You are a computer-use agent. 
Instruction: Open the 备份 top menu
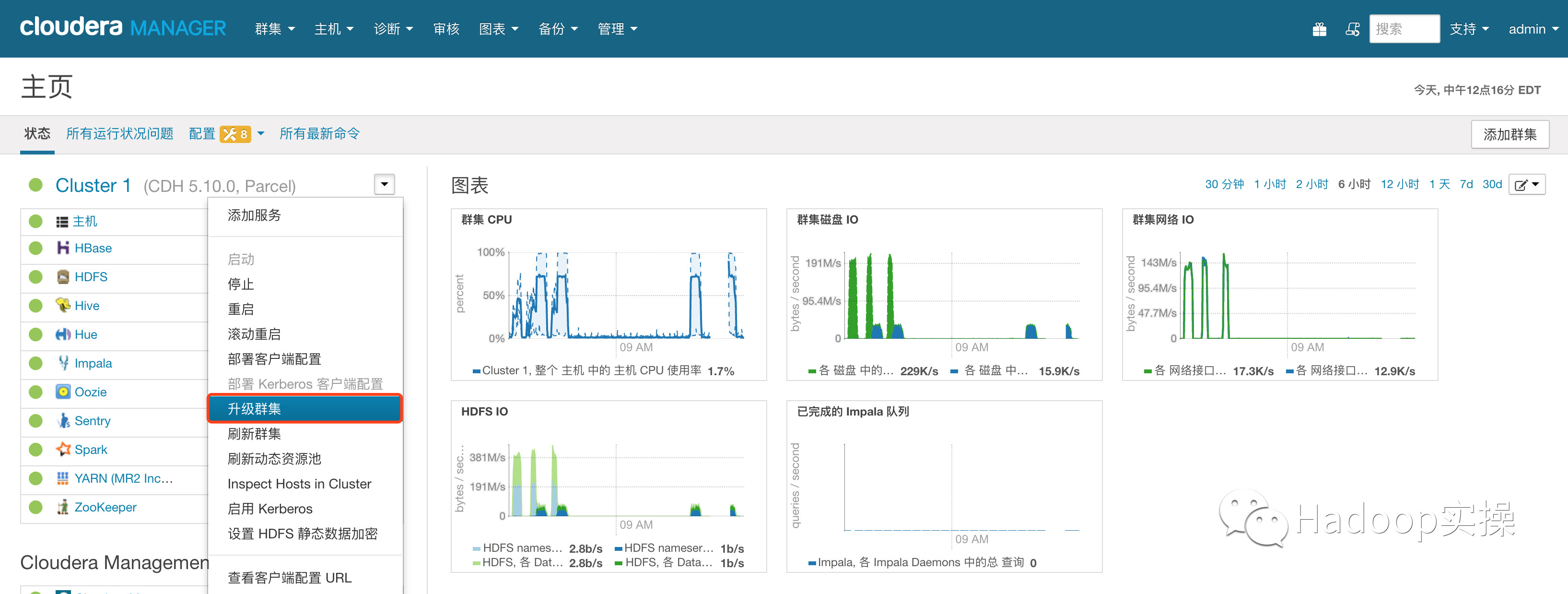(558, 29)
